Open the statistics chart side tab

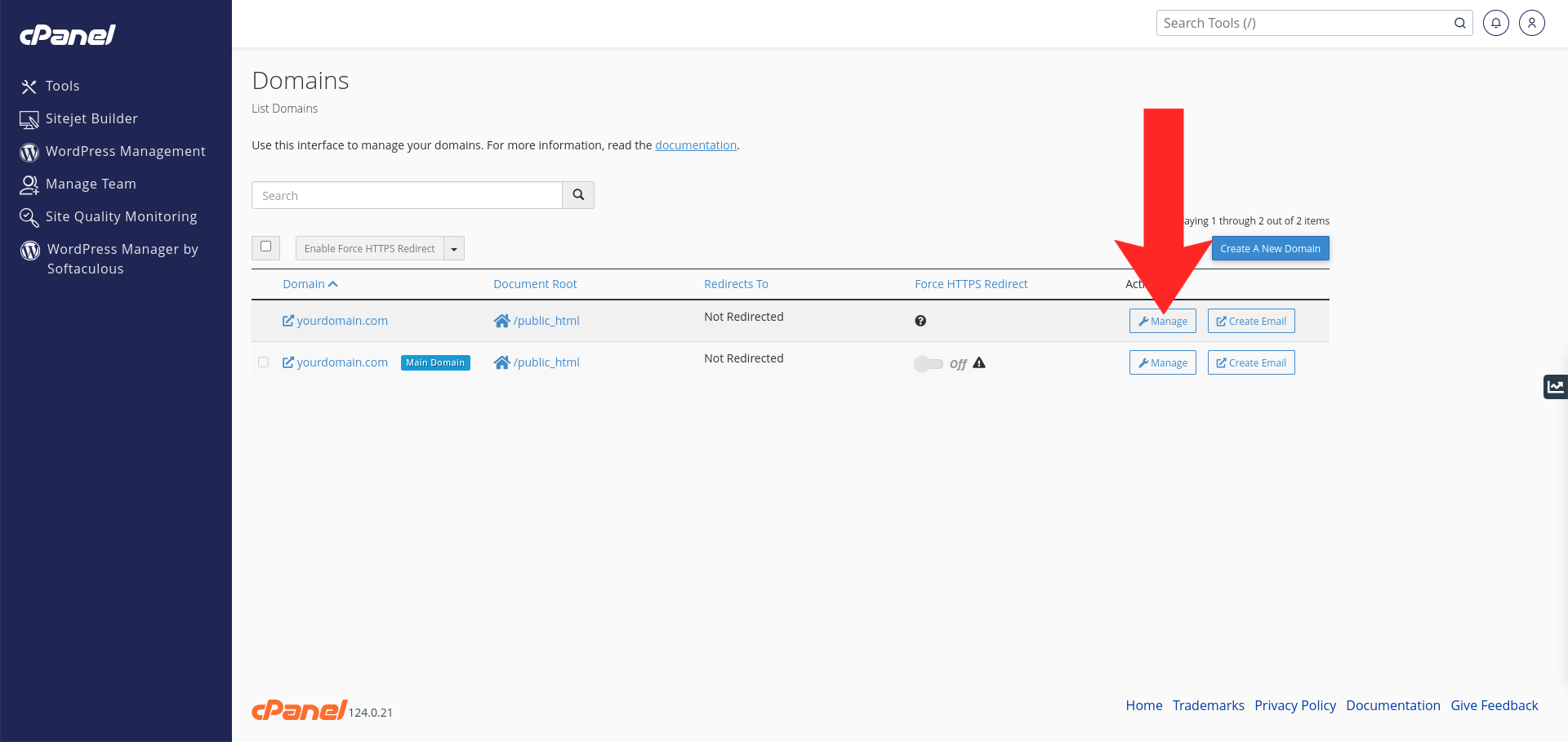point(1555,386)
